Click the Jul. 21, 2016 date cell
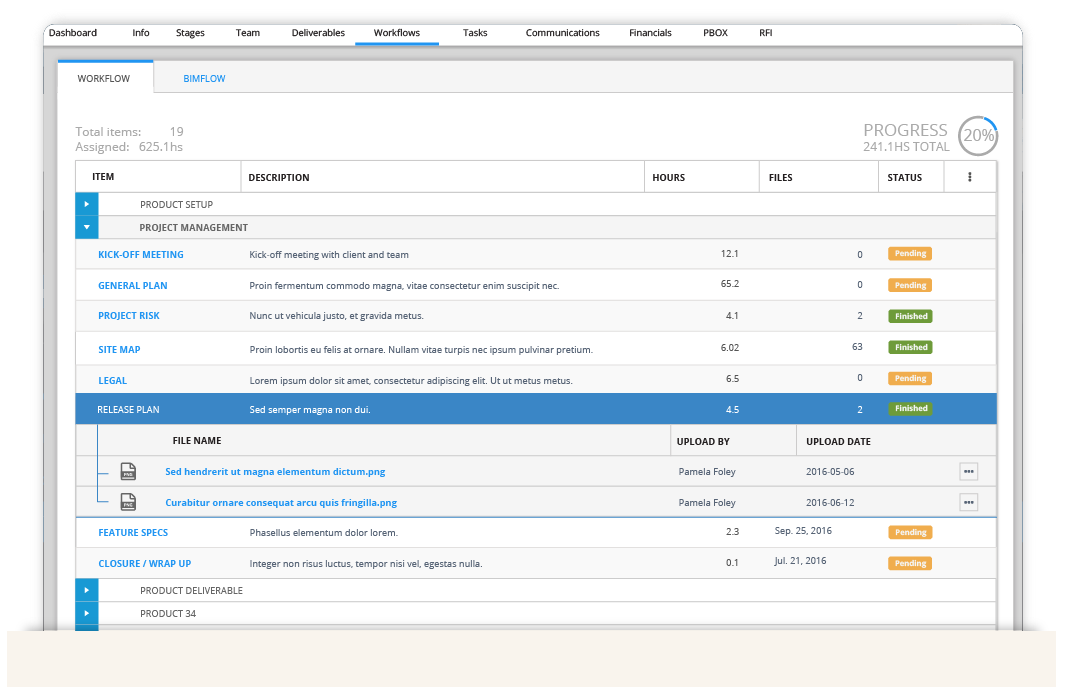The height and width of the screenshot is (687, 1070). 800,561
